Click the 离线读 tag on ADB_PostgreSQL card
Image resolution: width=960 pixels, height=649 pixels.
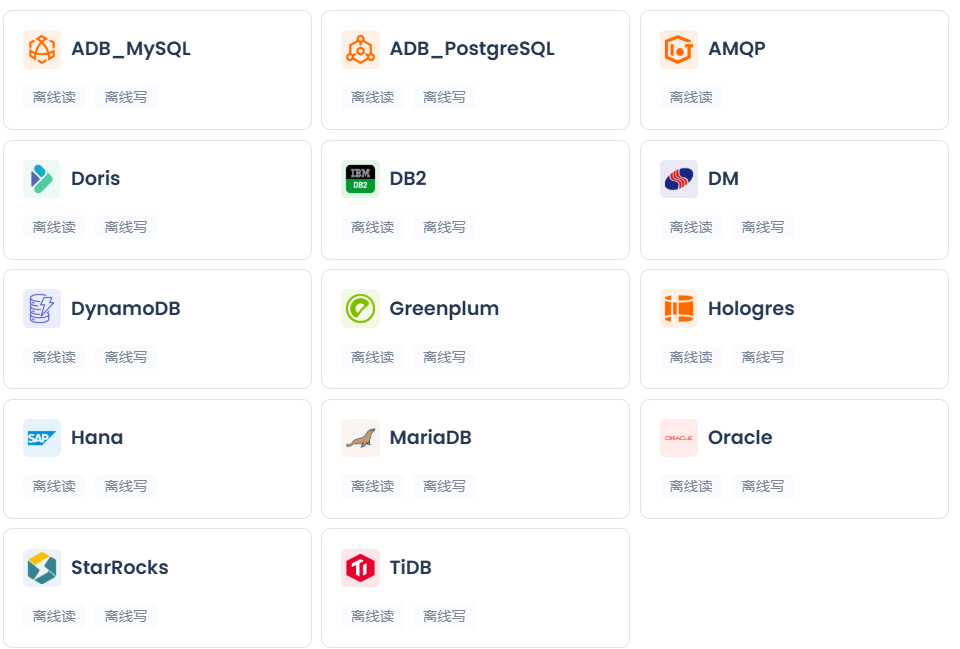point(372,97)
